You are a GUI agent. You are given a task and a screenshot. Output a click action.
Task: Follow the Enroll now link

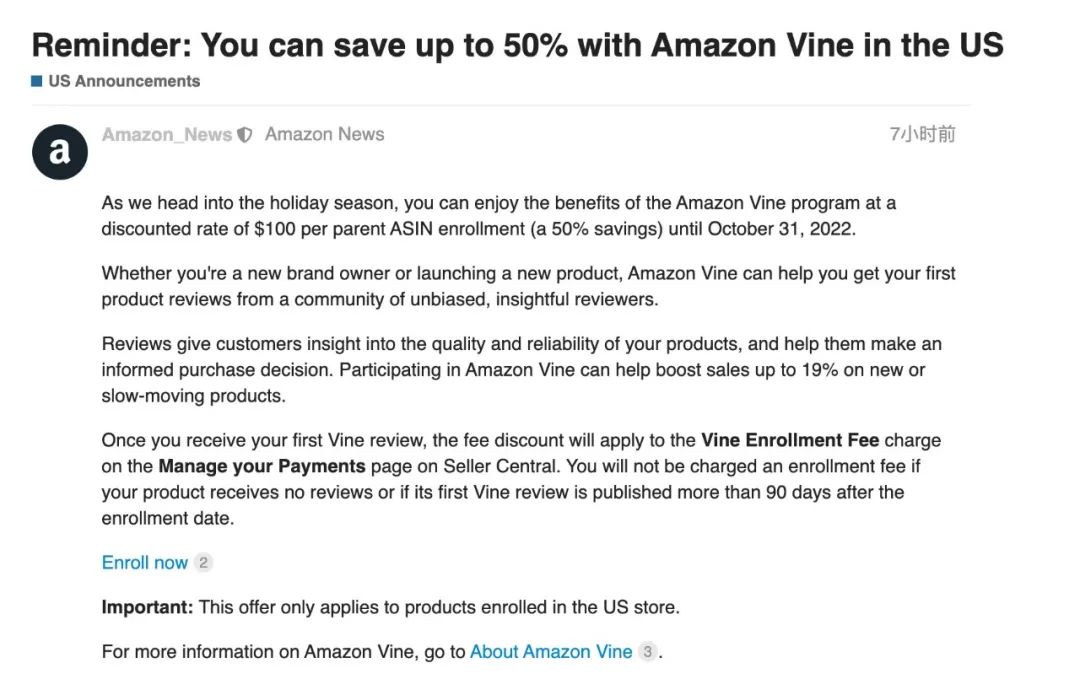145,563
